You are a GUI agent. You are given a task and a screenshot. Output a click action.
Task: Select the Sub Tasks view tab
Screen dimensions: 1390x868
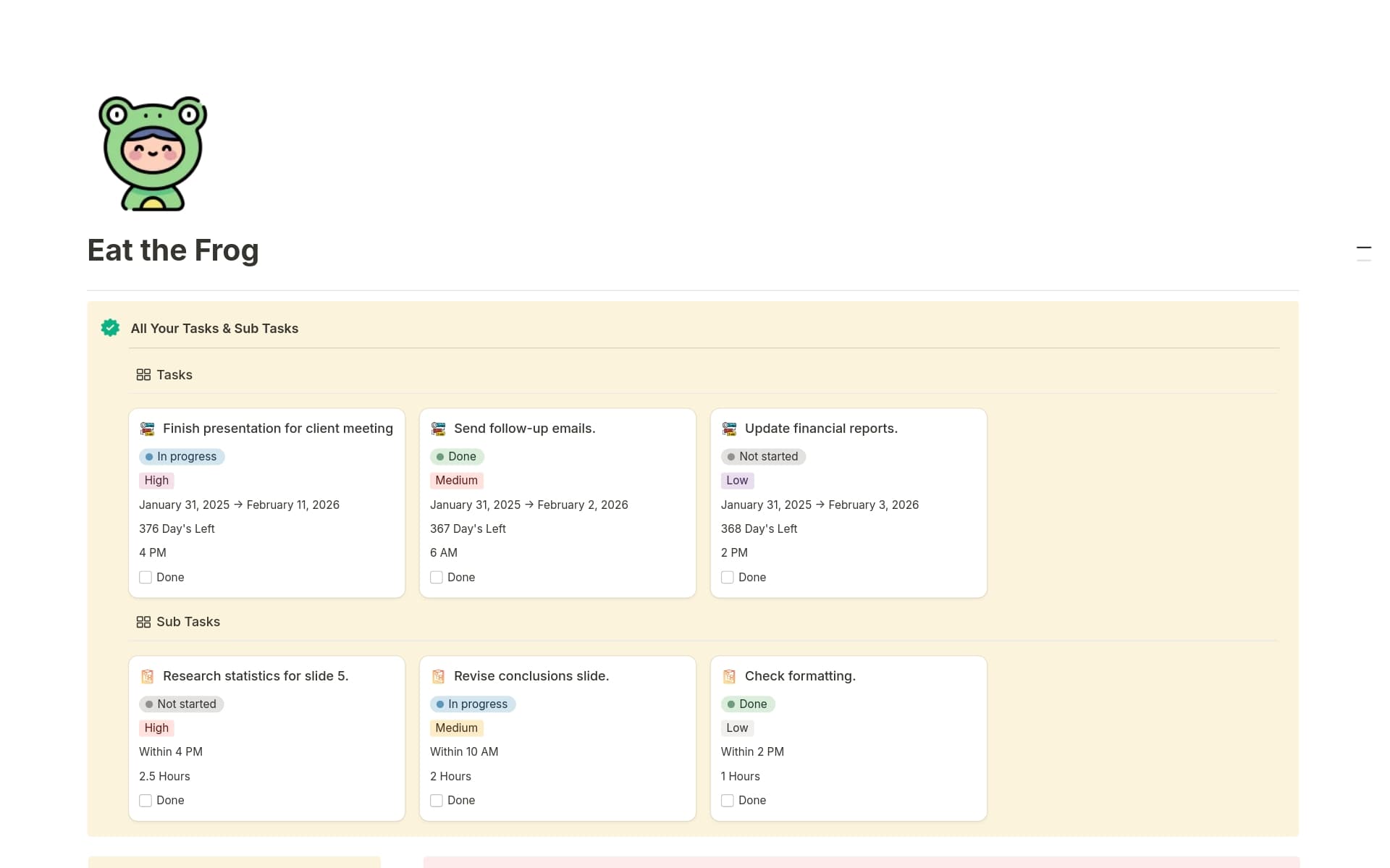click(x=188, y=622)
